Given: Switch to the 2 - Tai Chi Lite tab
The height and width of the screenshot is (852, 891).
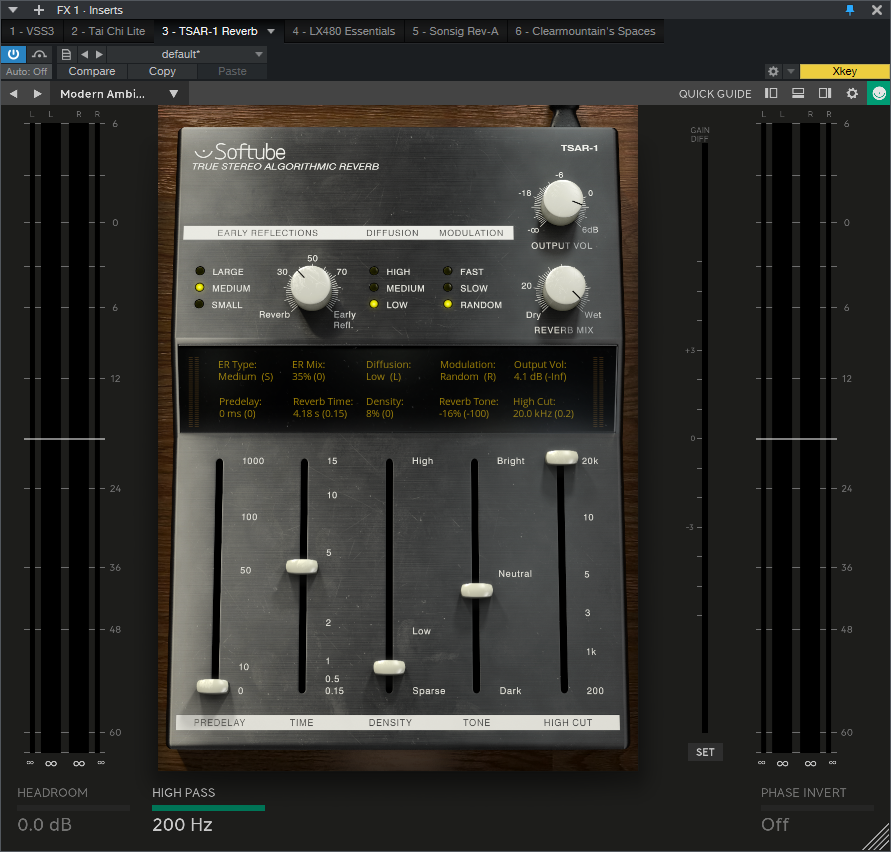Looking at the screenshot, I should coord(108,31).
